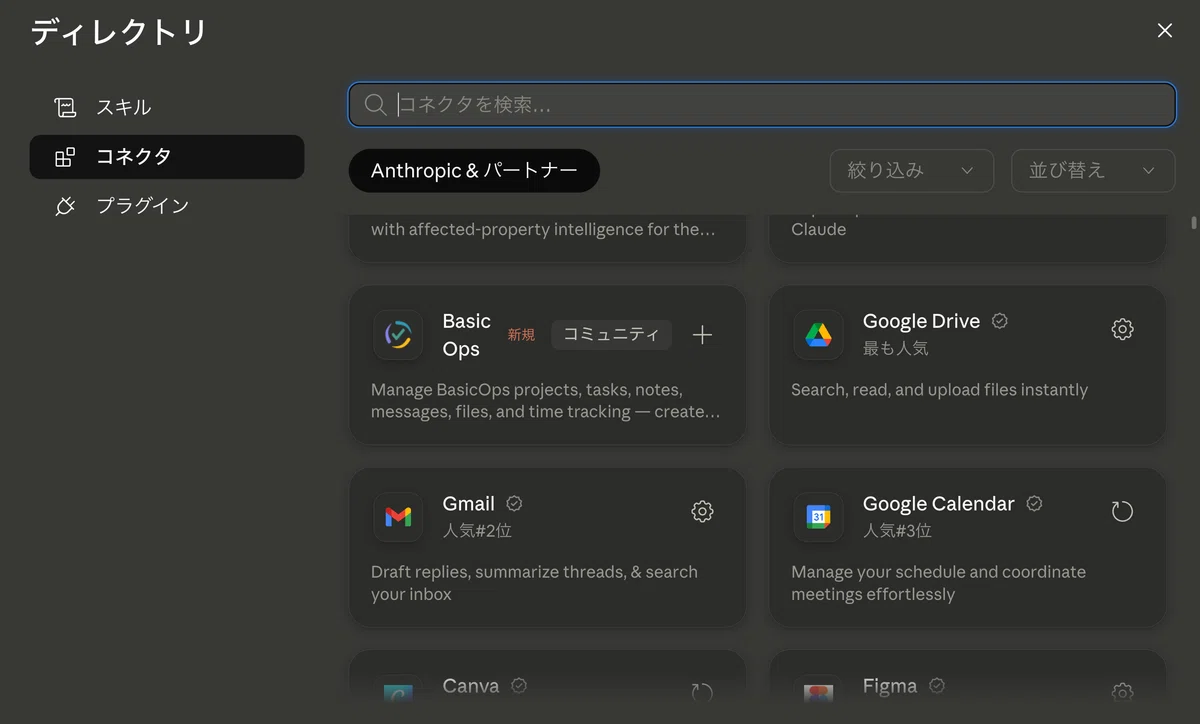Click the Canva refresh icon
1200x724 pixels.
703,692
